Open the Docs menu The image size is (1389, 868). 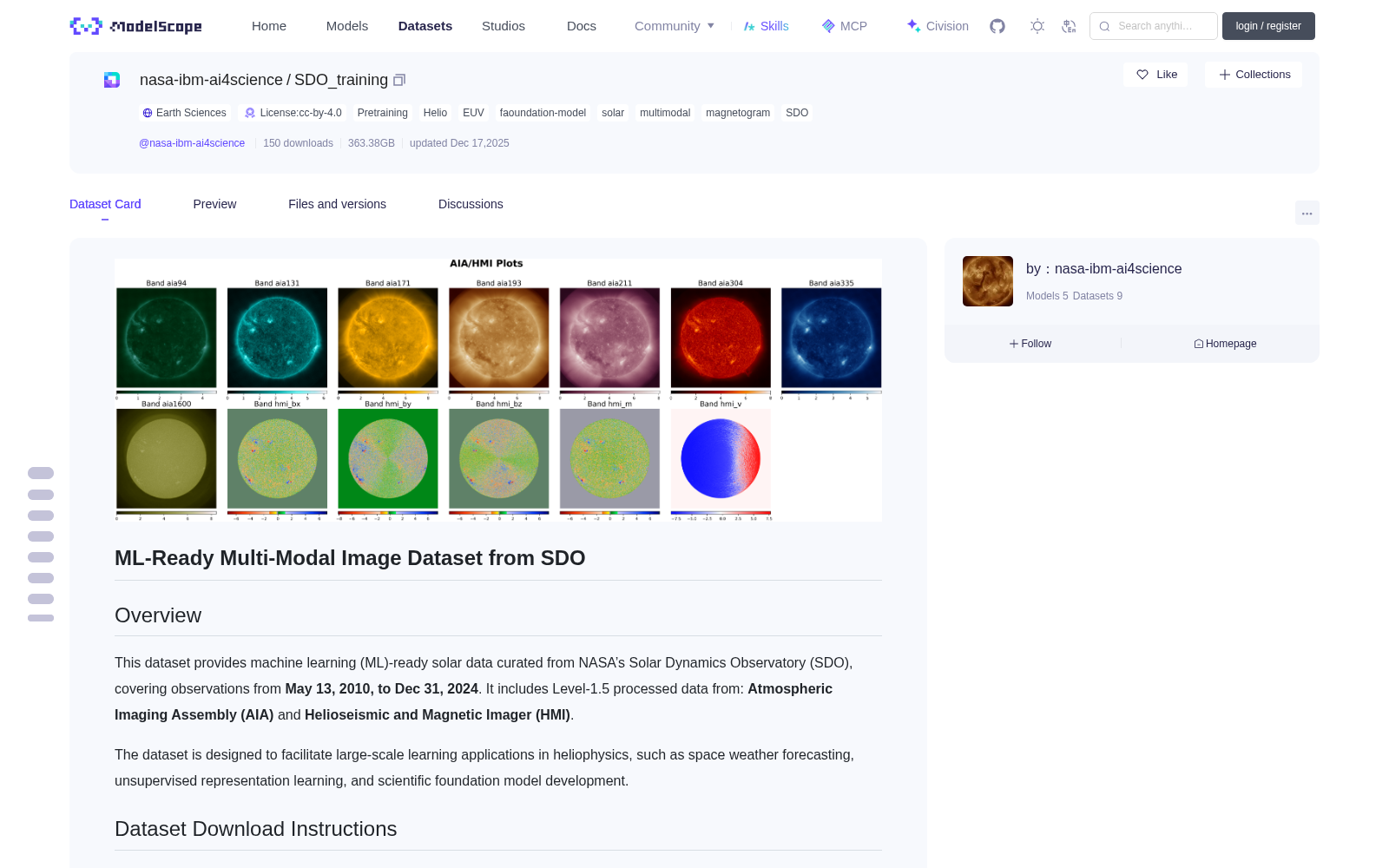click(582, 26)
